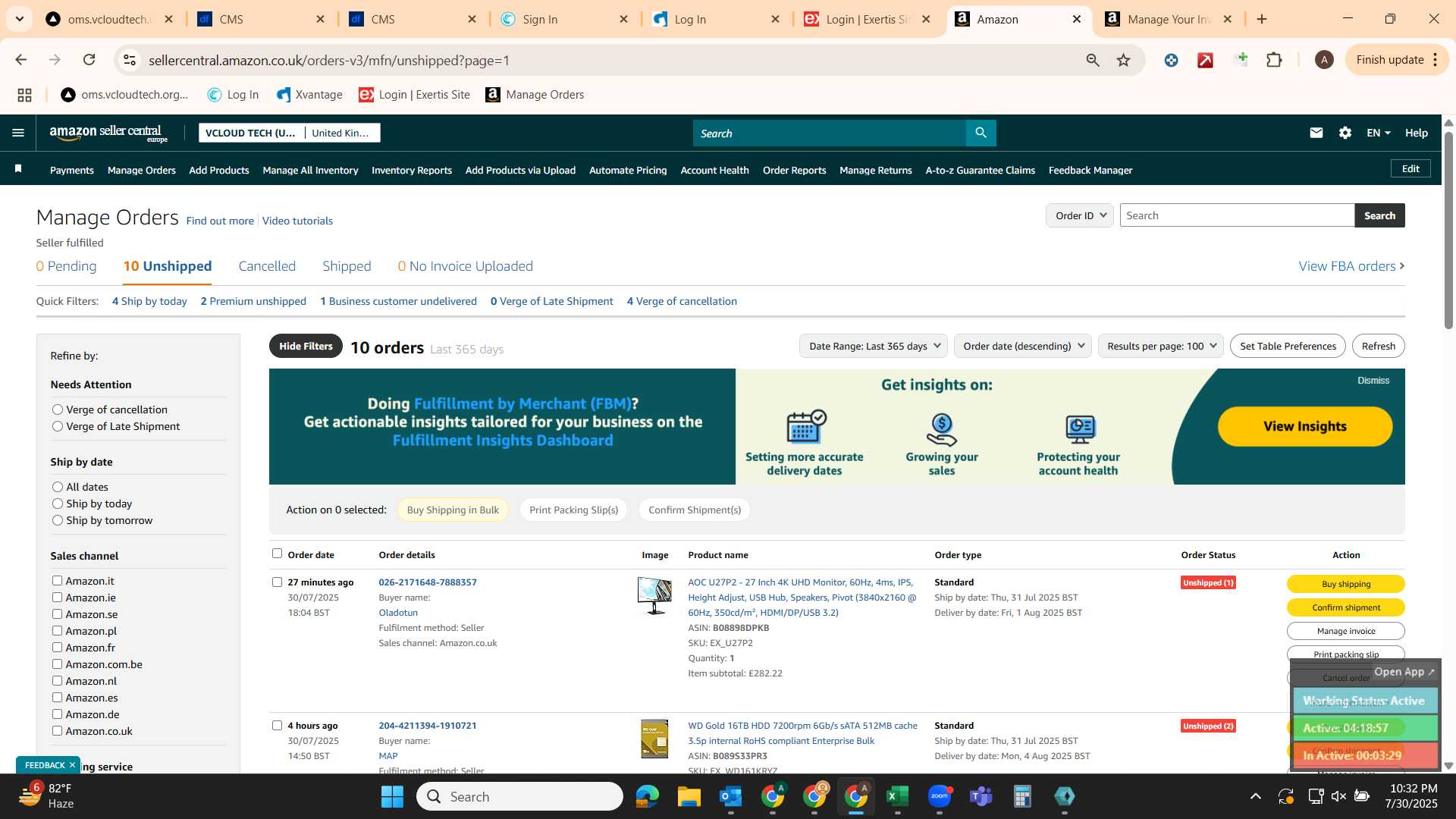The height and width of the screenshot is (819, 1456).
Task: Select the Verge of cancellation radio button
Action: tap(57, 409)
